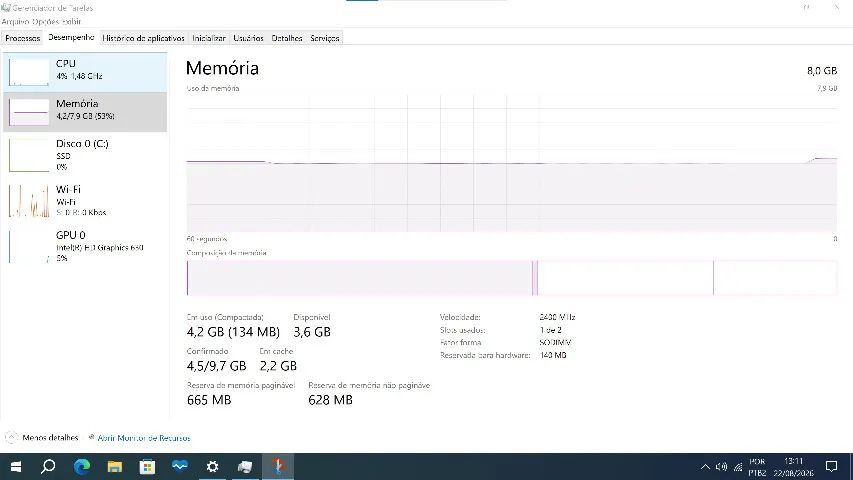Switch to the Serviços tab
The width and height of the screenshot is (853, 480).
click(x=325, y=38)
